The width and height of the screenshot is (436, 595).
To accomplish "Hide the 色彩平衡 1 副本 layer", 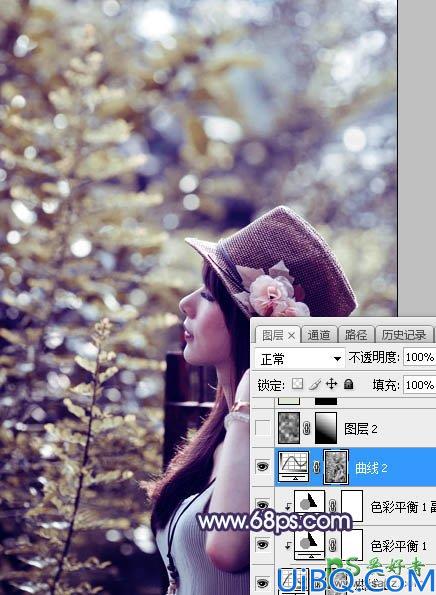I will coord(263,504).
